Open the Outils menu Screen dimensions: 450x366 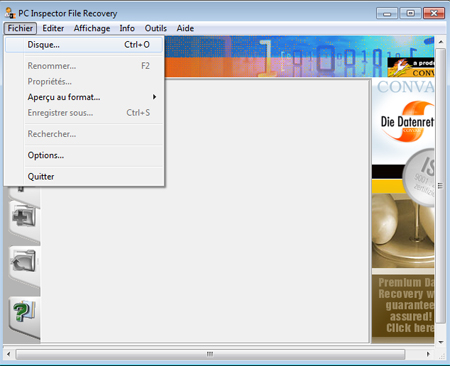pyautogui.click(x=156, y=28)
